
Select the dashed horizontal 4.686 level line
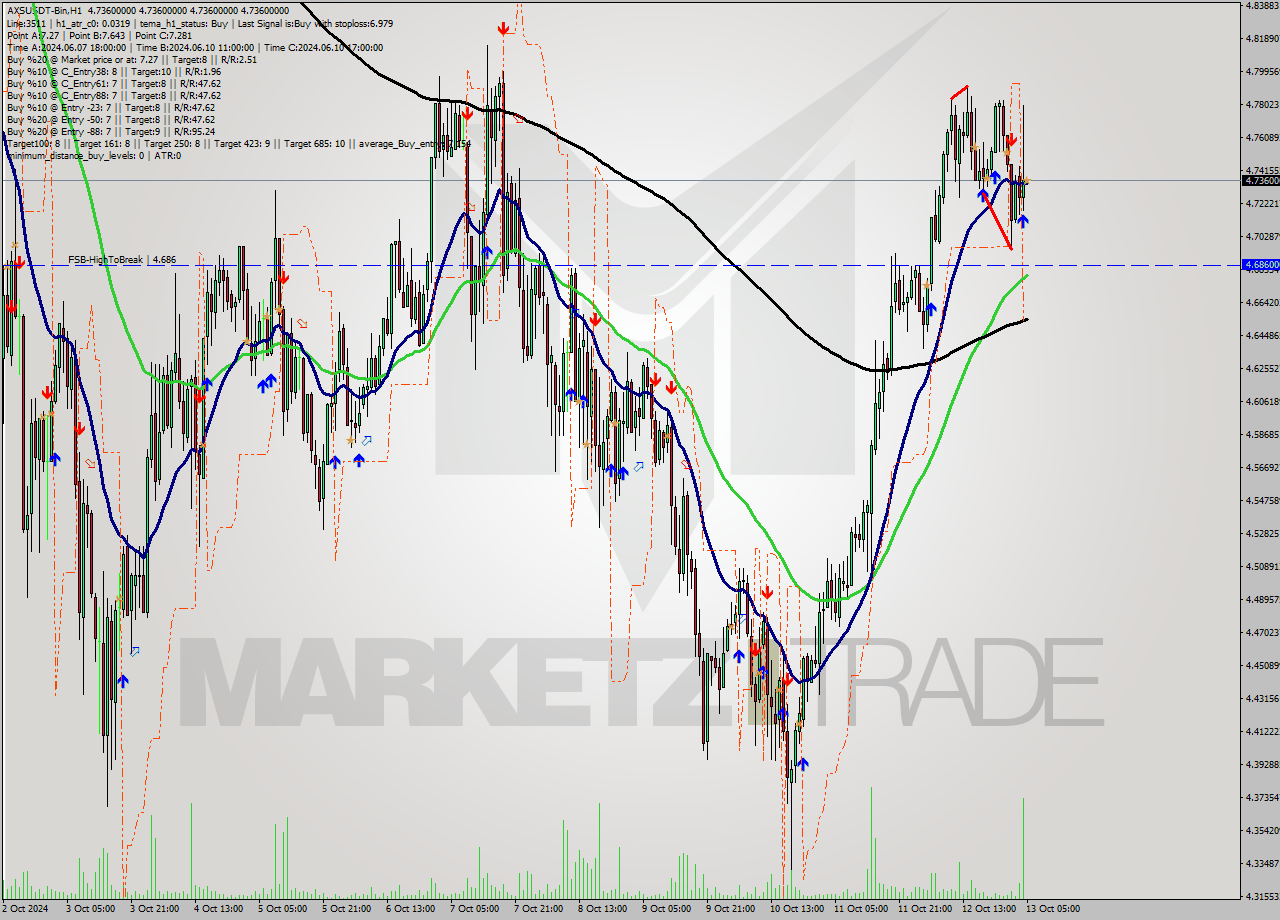(x=620, y=265)
